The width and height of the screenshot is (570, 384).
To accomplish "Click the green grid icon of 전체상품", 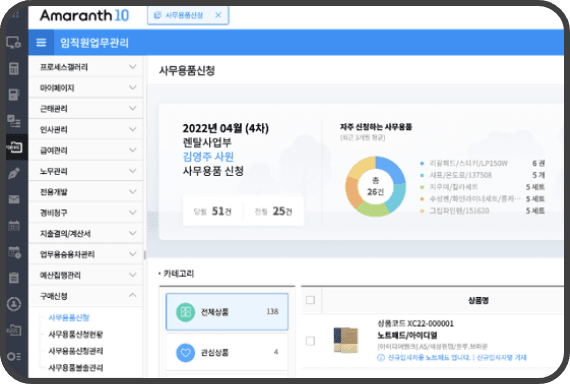I will 185,312.
